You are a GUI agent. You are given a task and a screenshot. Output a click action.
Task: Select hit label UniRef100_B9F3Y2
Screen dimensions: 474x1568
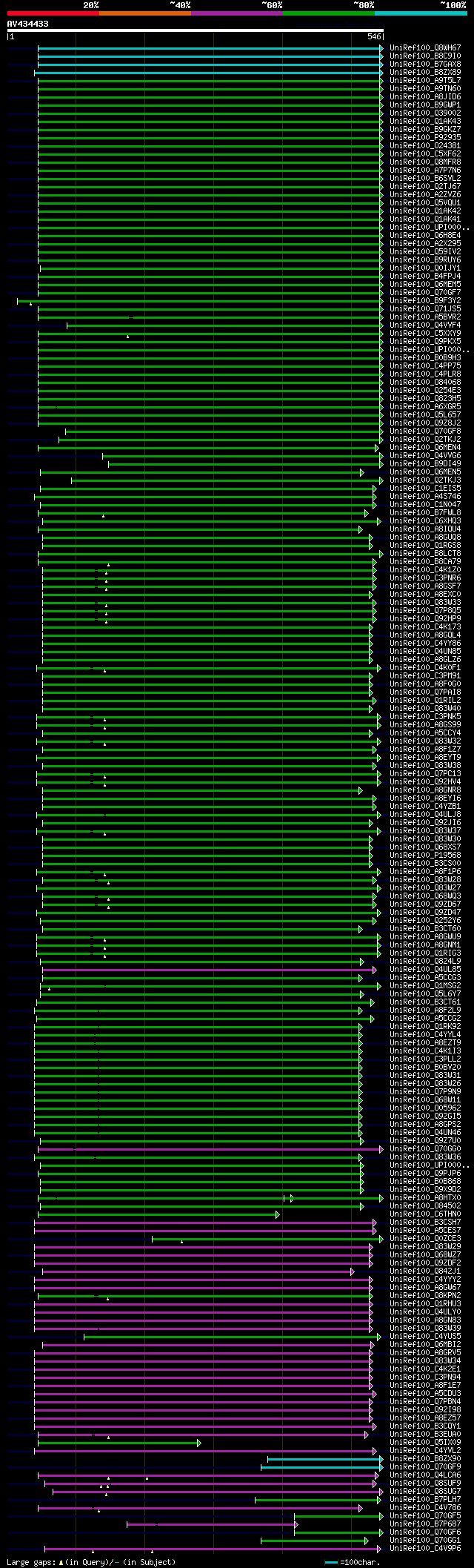[x=425, y=300]
